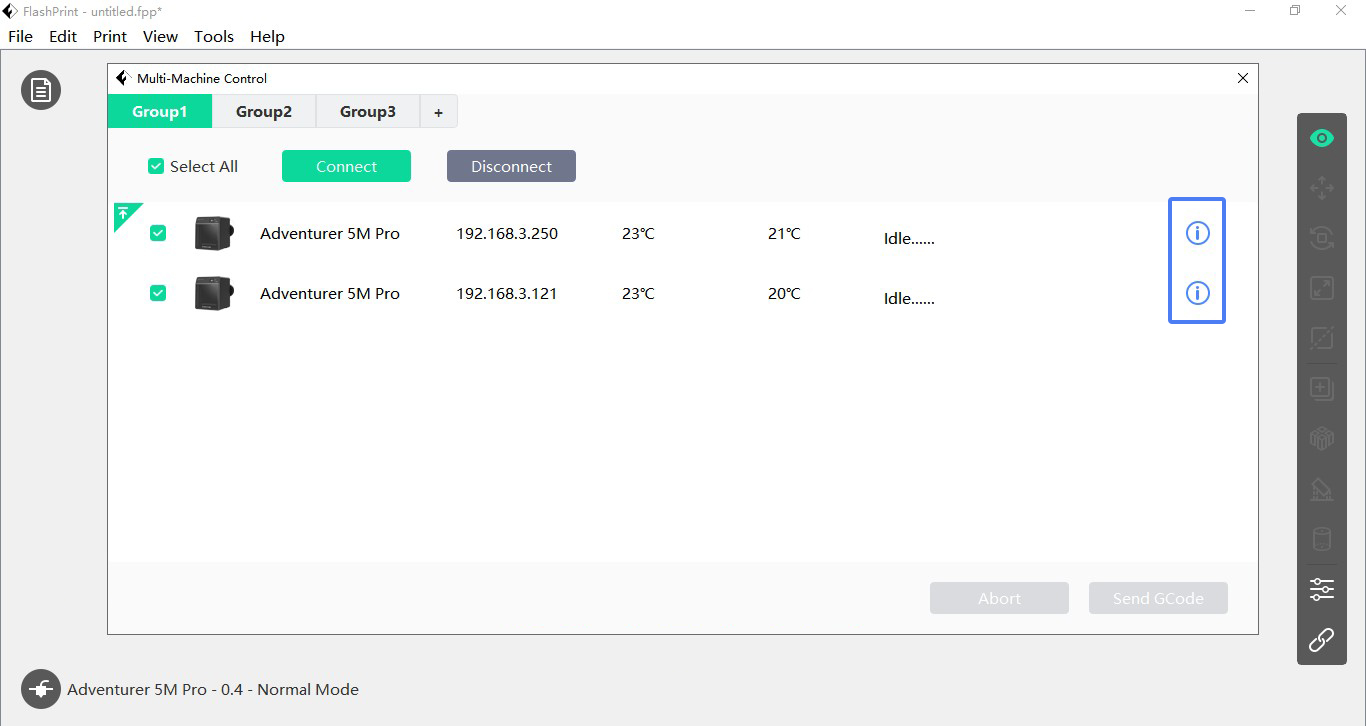The image size is (1366, 726).
Task: Click the 20℃ temperature value
Action: point(784,293)
